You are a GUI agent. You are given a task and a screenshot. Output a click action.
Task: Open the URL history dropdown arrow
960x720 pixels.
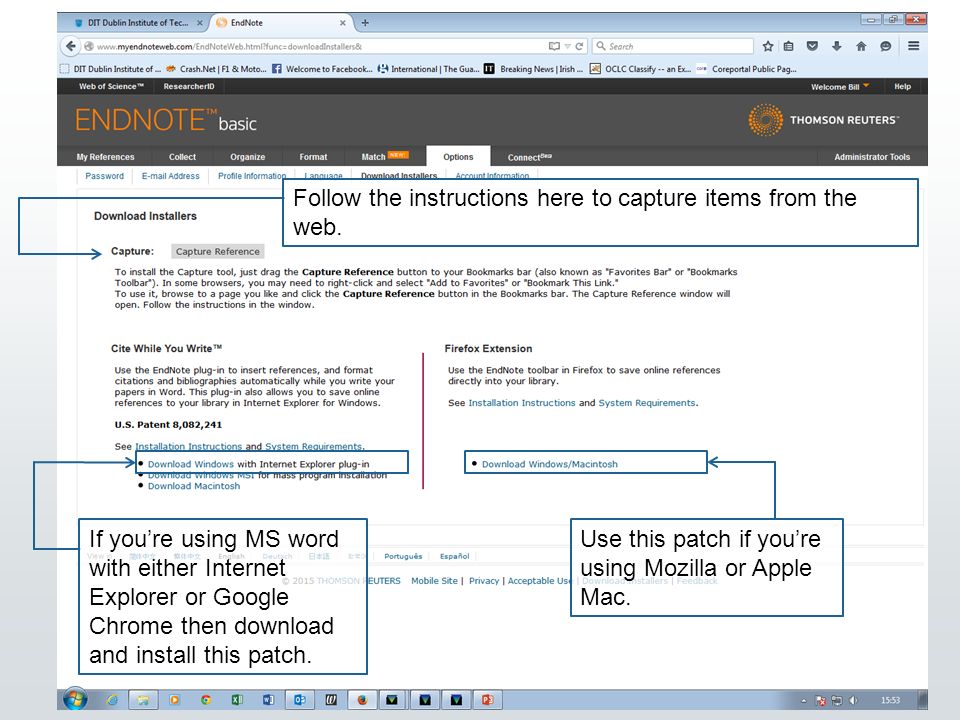[x=568, y=47]
